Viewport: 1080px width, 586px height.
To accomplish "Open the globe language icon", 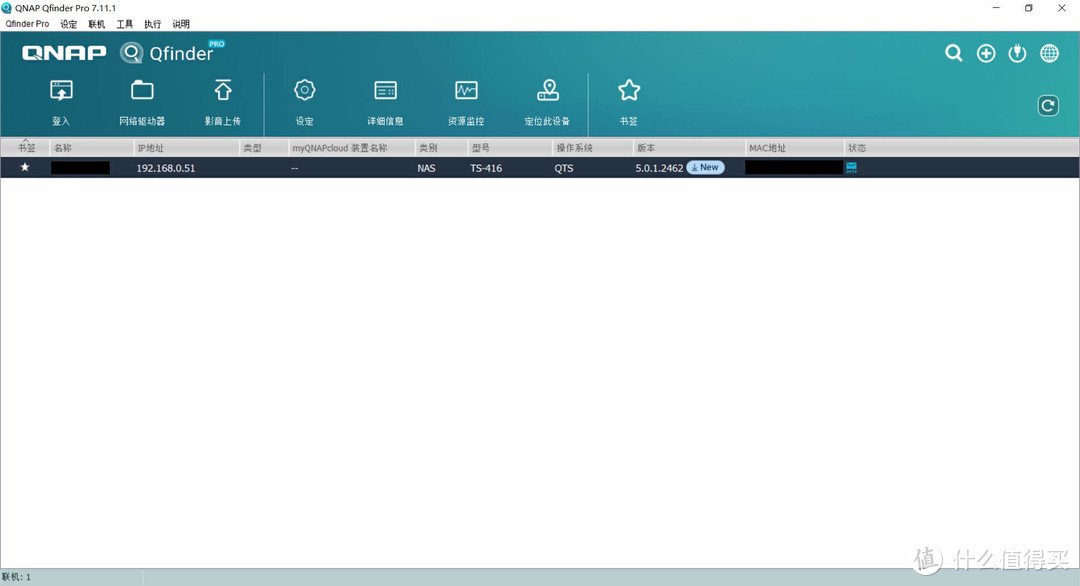I will pyautogui.click(x=1049, y=53).
